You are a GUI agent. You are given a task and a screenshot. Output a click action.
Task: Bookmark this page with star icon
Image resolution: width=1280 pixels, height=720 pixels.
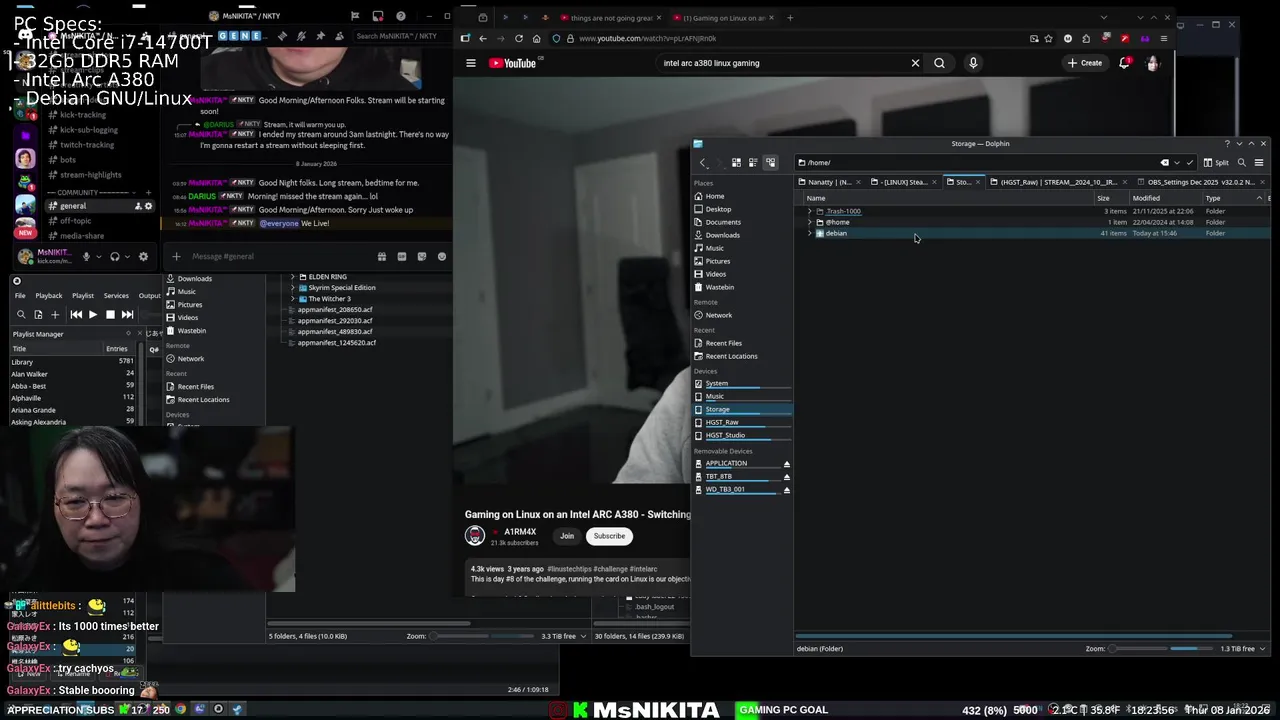click(1048, 38)
